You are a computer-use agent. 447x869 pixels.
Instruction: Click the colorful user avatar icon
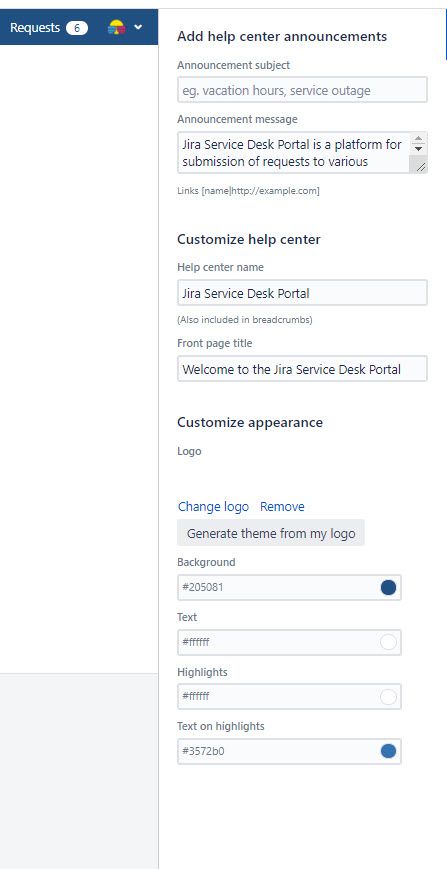point(116,27)
